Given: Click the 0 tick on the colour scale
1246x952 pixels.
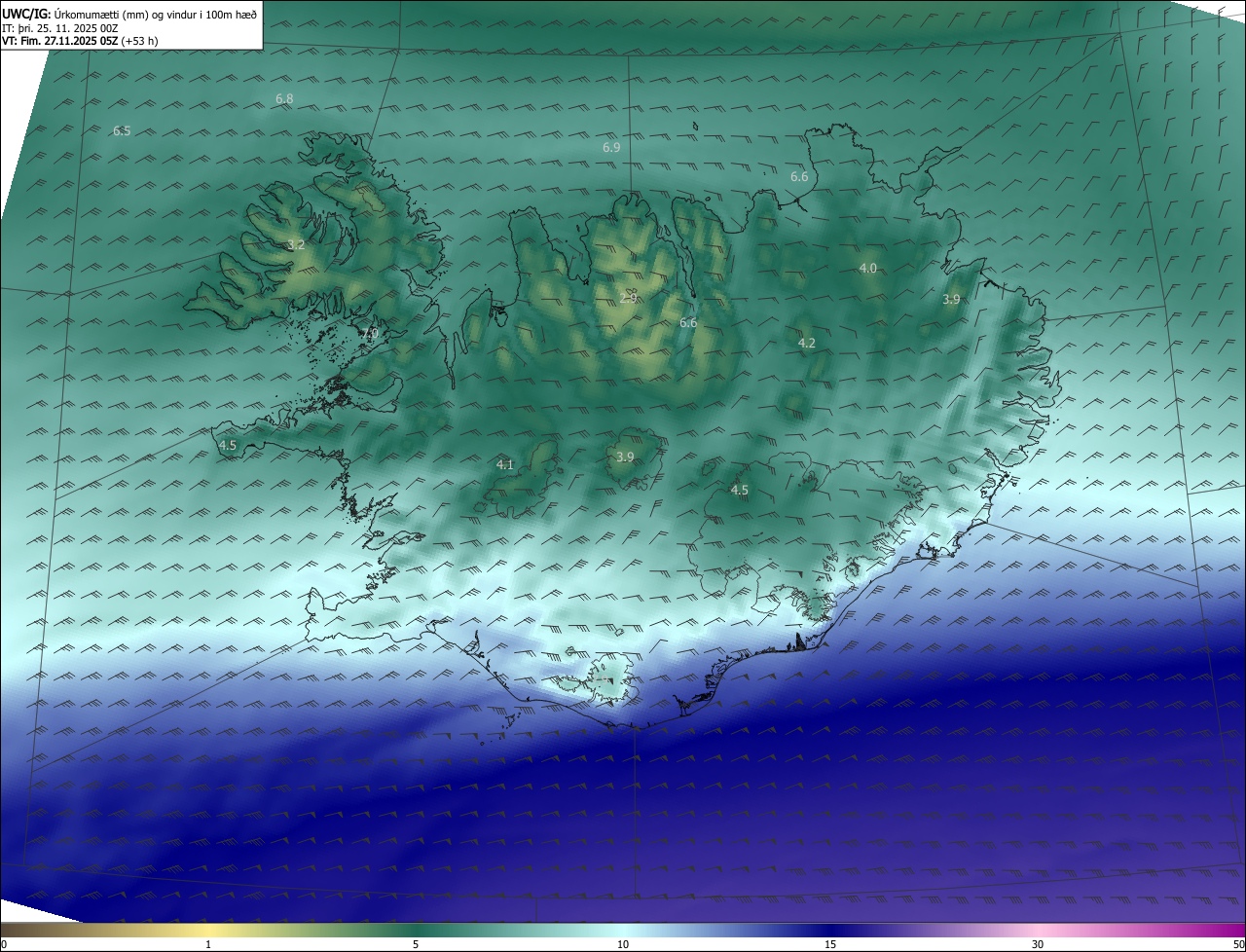Looking at the screenshot, I should (x=4, y=944).
